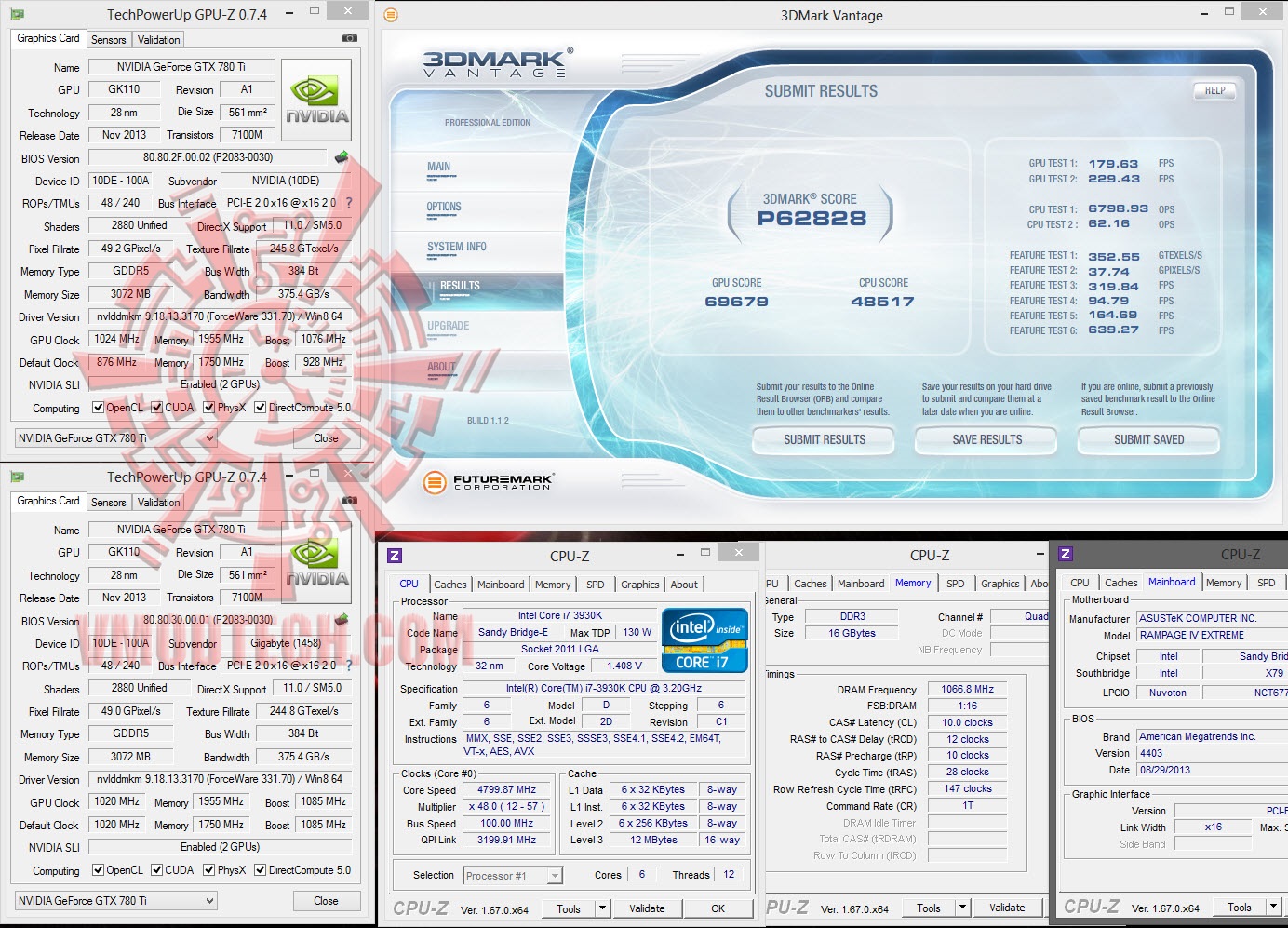Switch to Sensors tab in upper GPU-Z
The height and width of the screenshot is (928, 1288).
coord(109,40)
